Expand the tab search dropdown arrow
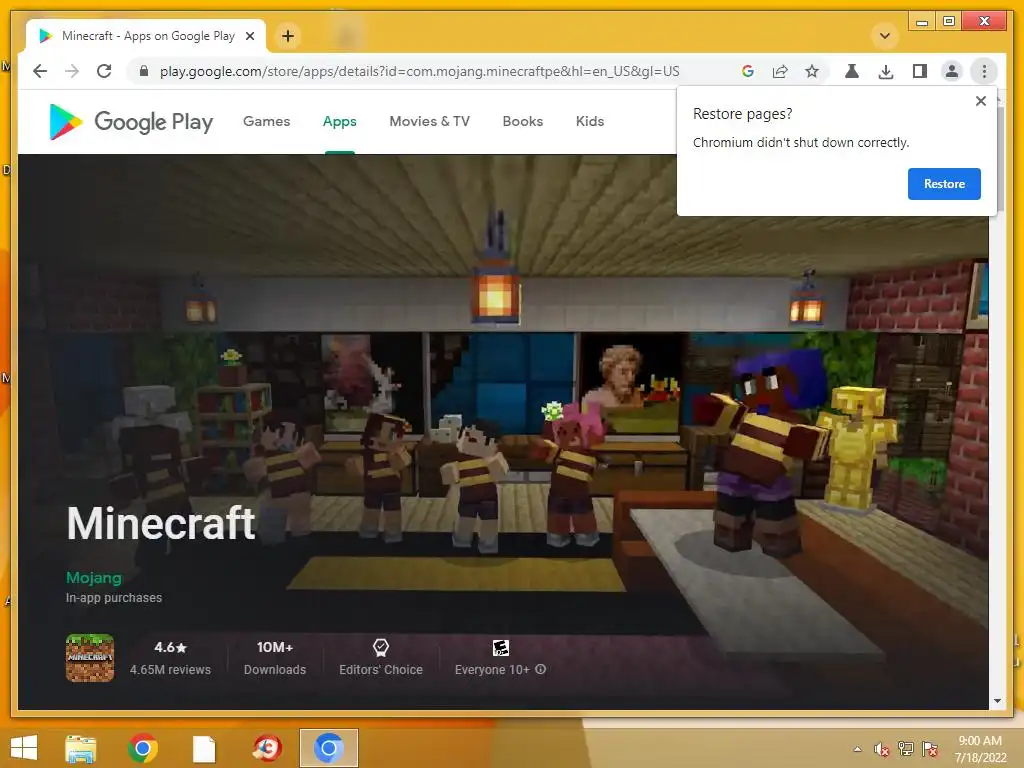The height and width of the screenshot is (768, 1024). coord(885,36)
